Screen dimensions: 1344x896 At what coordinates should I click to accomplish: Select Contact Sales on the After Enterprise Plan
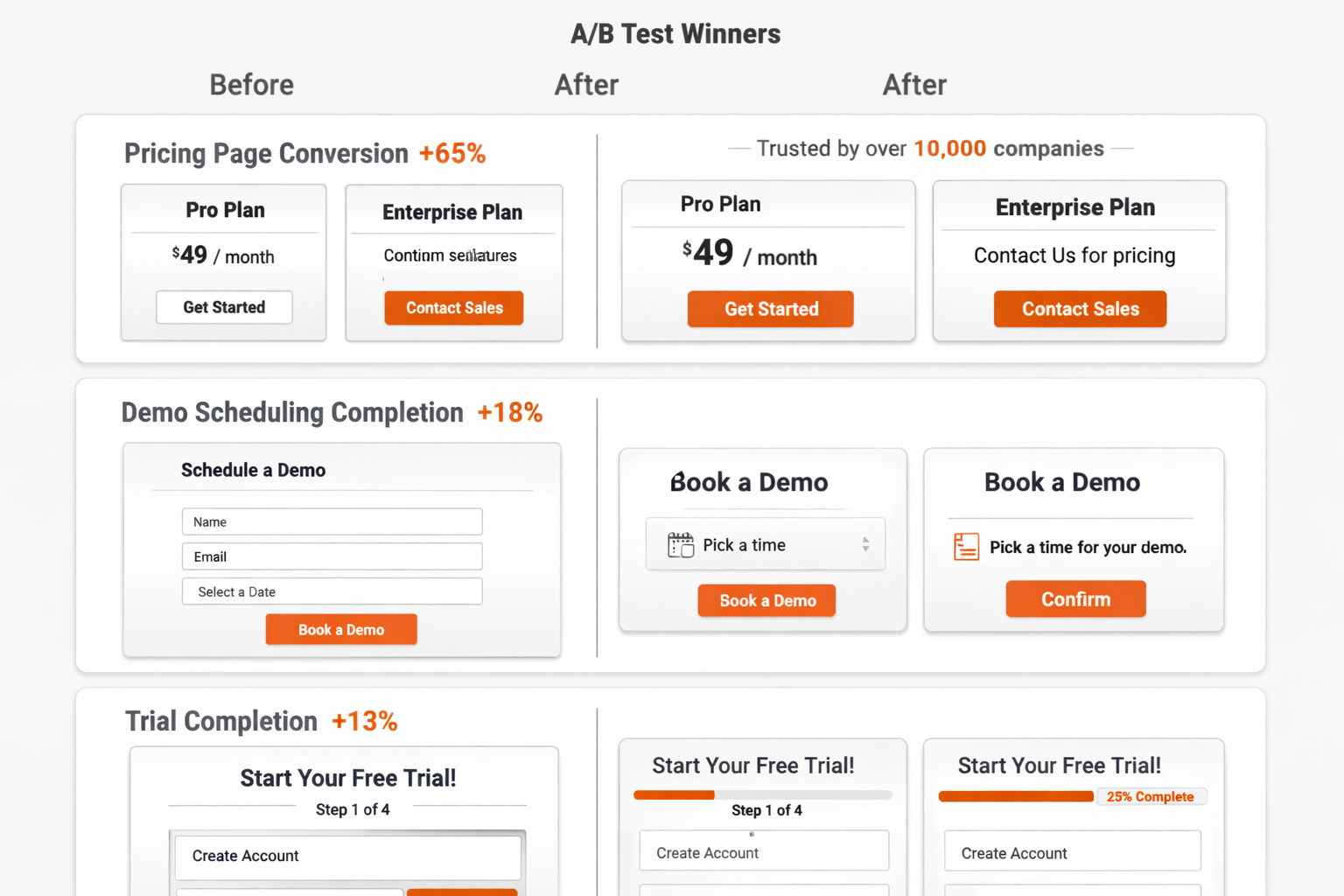pyautogui.click(x=1079, y=309)
